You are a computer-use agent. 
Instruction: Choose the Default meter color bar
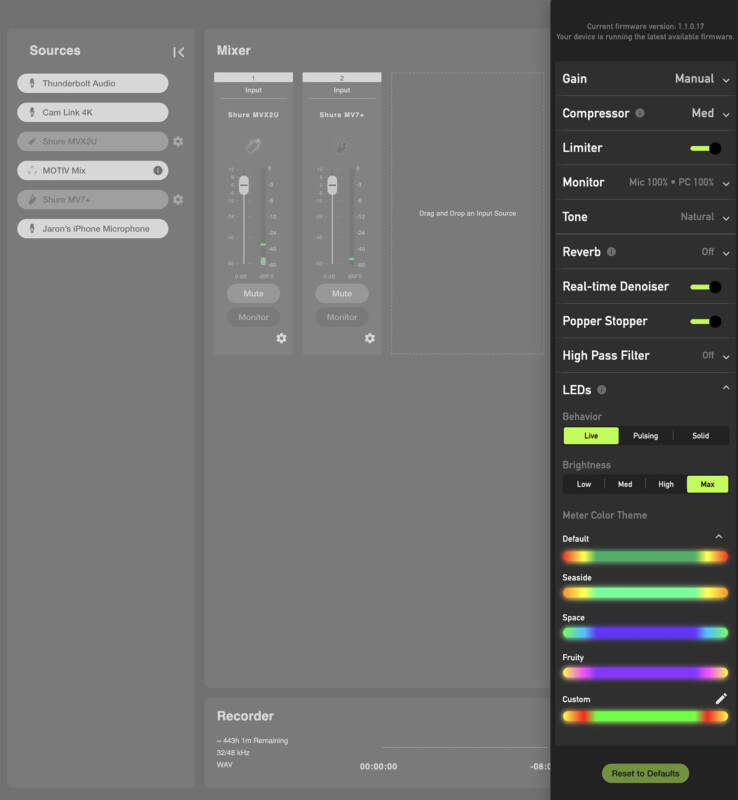point(645,557)
